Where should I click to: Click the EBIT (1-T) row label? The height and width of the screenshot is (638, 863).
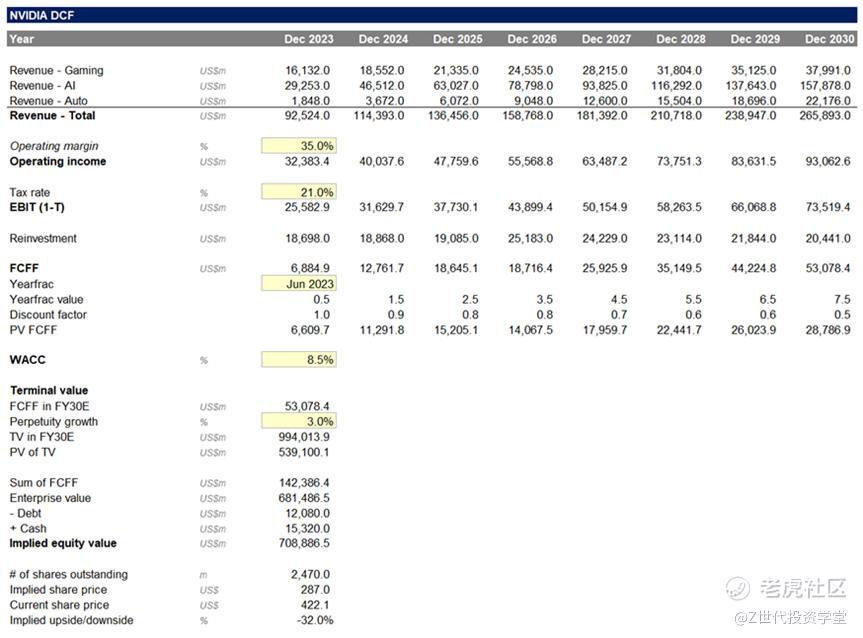pyautogui.click(x=37, y=208)
